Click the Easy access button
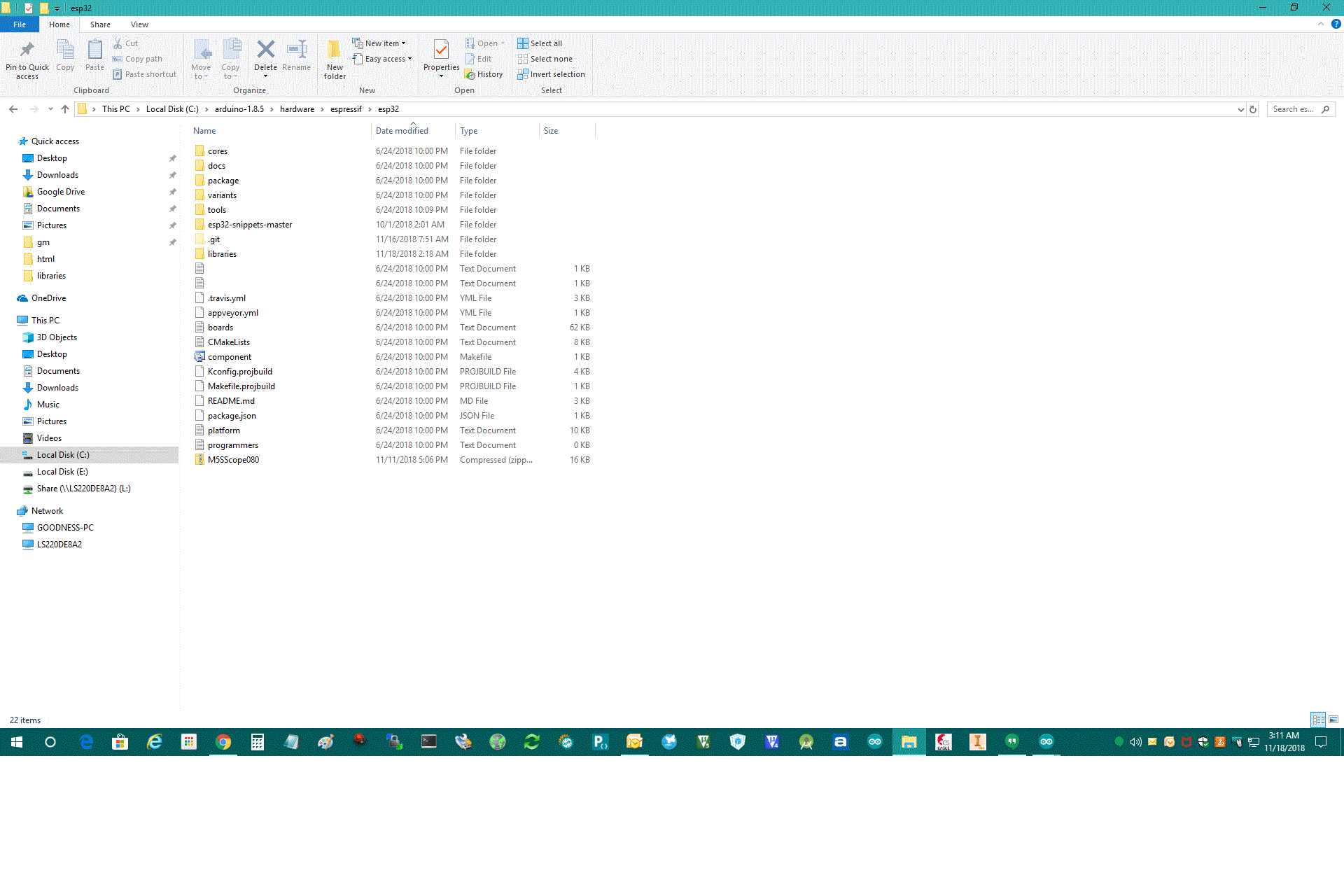Viewport: 1344px width, 896px height. (382, 58)
